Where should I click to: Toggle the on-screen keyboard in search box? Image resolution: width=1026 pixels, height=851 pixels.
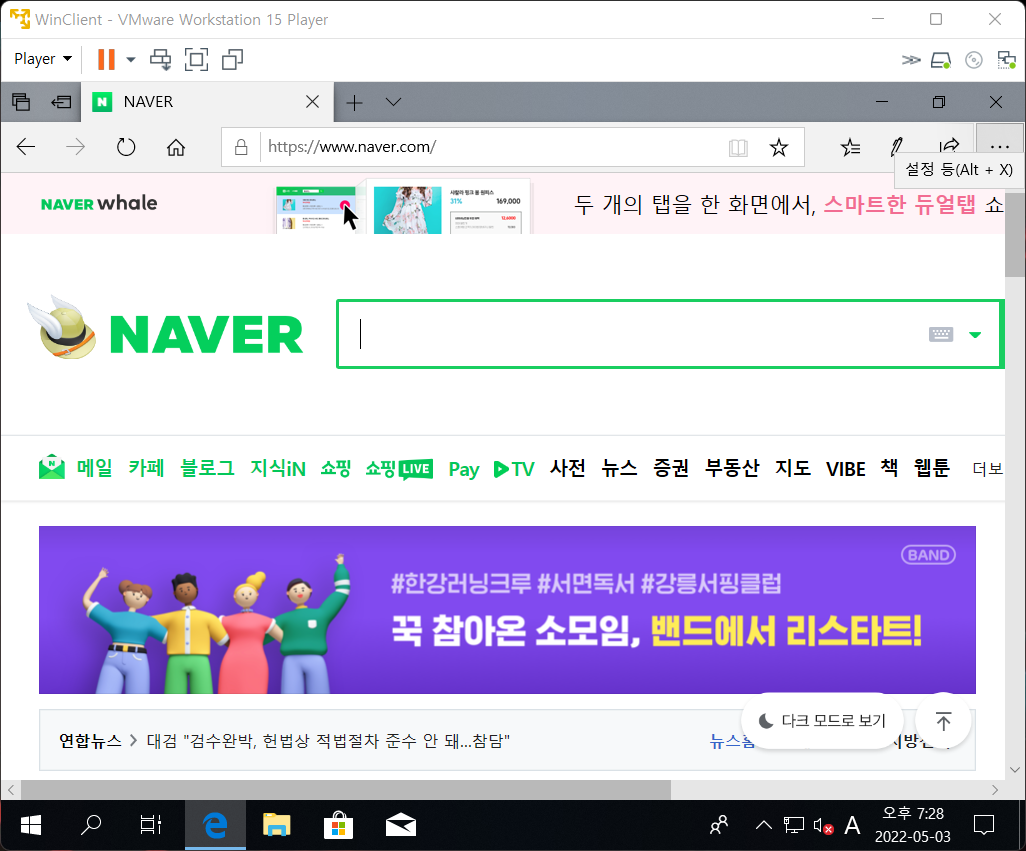(x=941, y=334)
